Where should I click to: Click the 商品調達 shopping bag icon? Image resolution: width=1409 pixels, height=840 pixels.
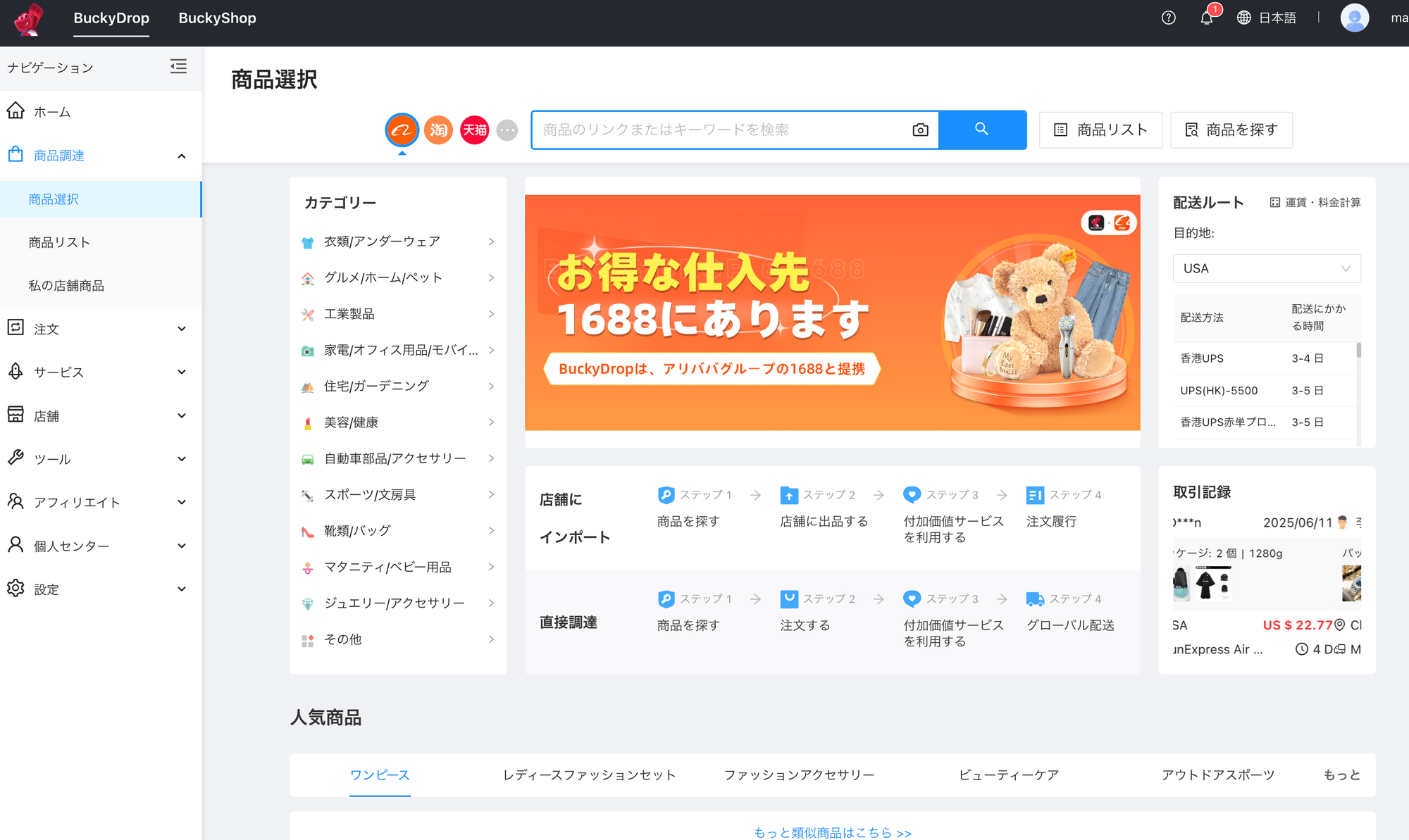pyautogui.click(x=15, y=154)
